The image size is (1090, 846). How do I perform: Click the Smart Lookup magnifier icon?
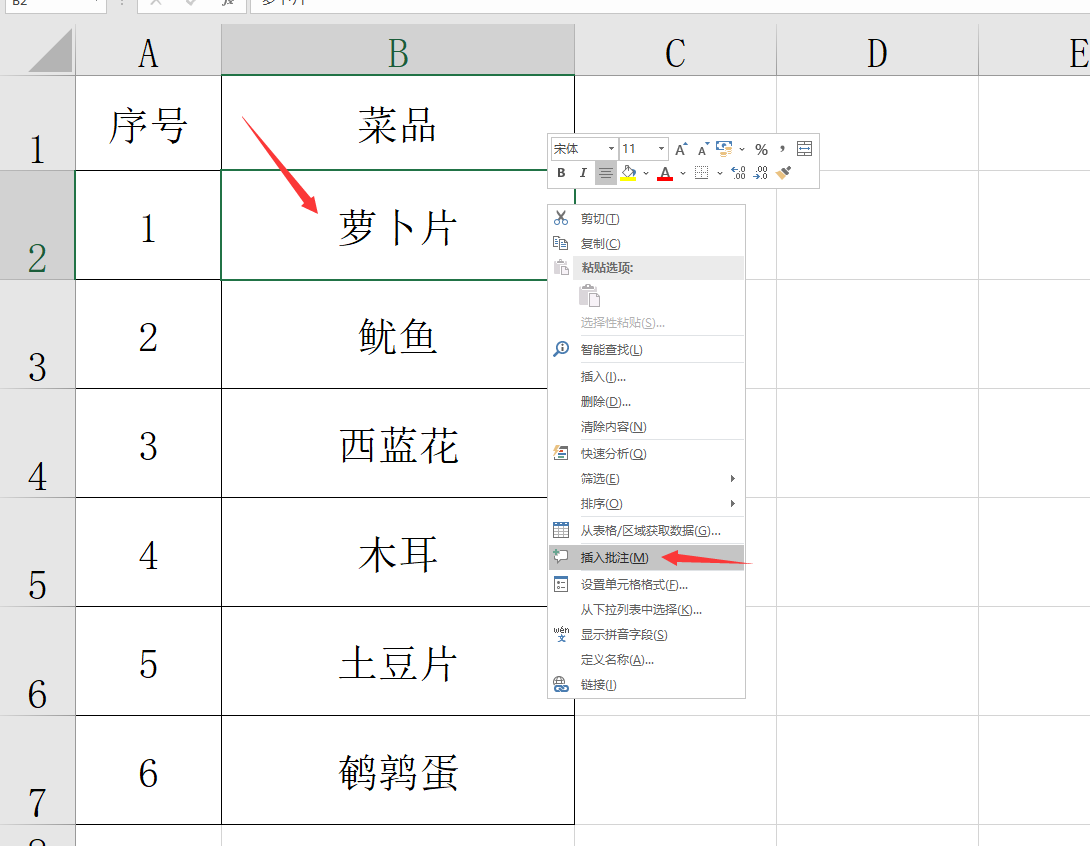tap(559, 348)
